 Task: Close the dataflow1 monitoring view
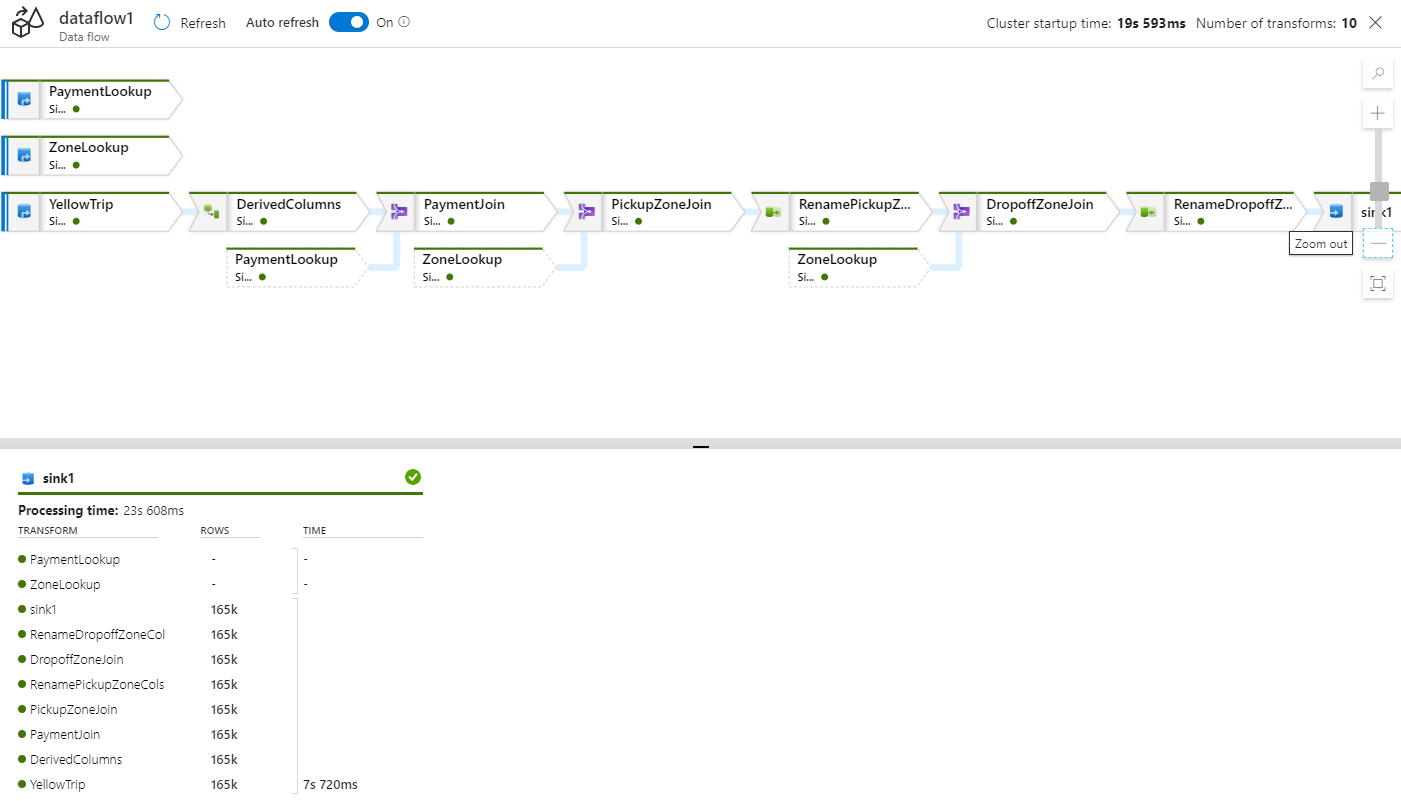click(1376, 22)
